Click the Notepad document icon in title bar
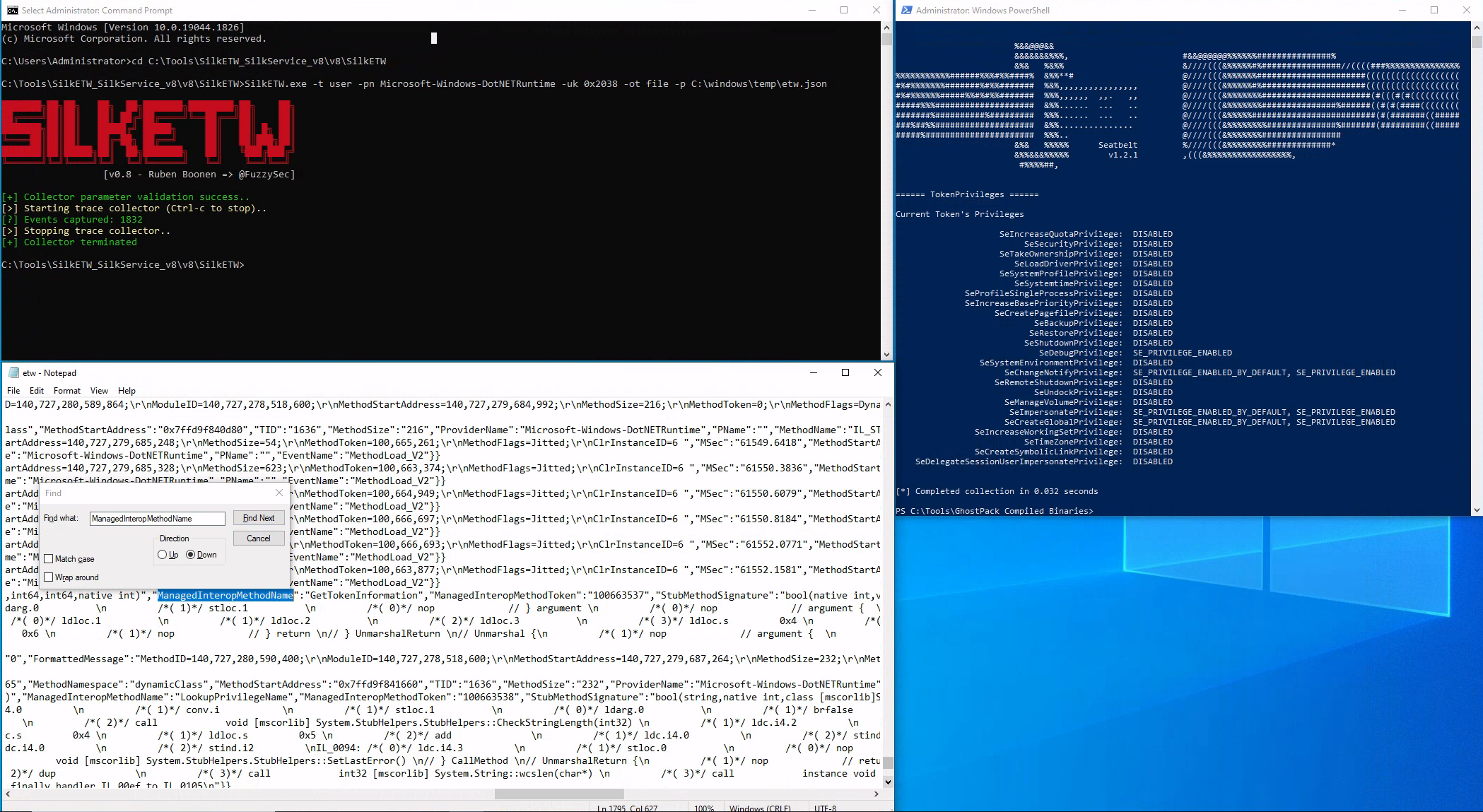 pyautogui.click(x=13, y=372)
